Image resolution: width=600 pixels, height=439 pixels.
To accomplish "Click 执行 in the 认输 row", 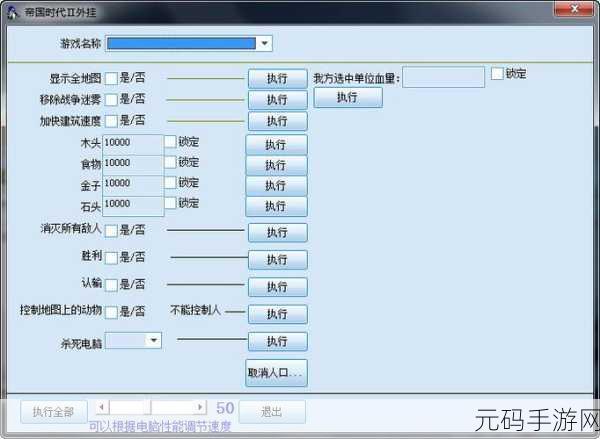I will (x=277, y=287).
